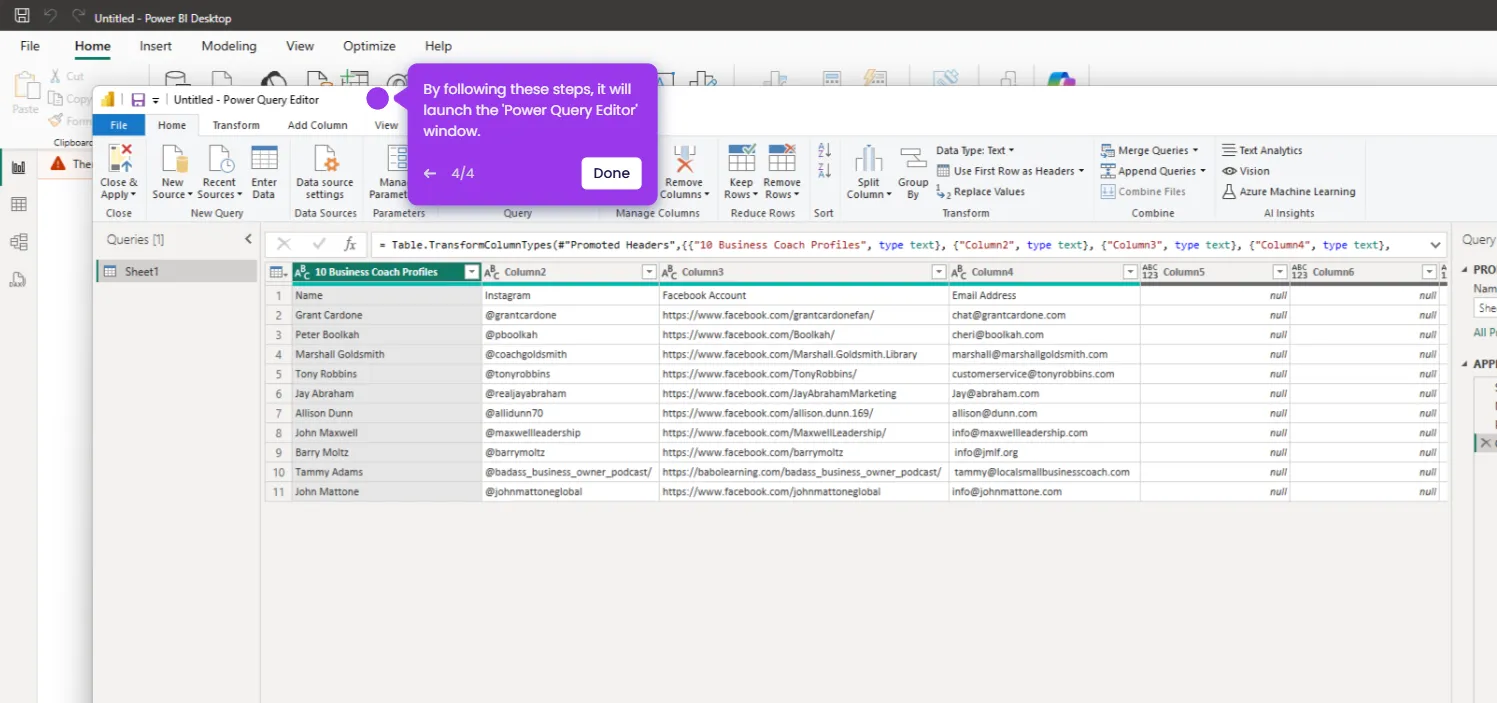Go back using the tooltip's left arrow
Screen dimensions: 1497x703
[x=430, y=173]
